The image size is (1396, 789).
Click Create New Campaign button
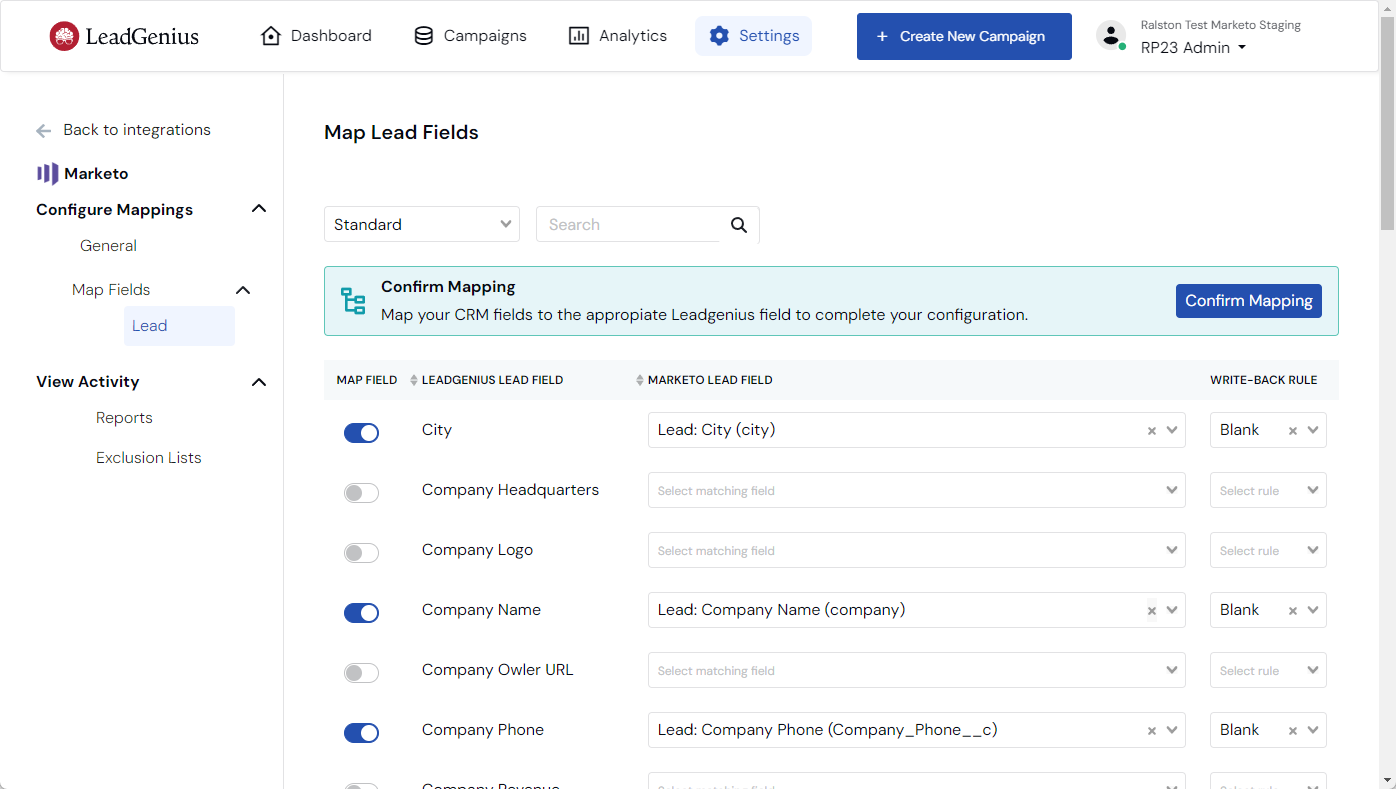click(x=964, y=36)
